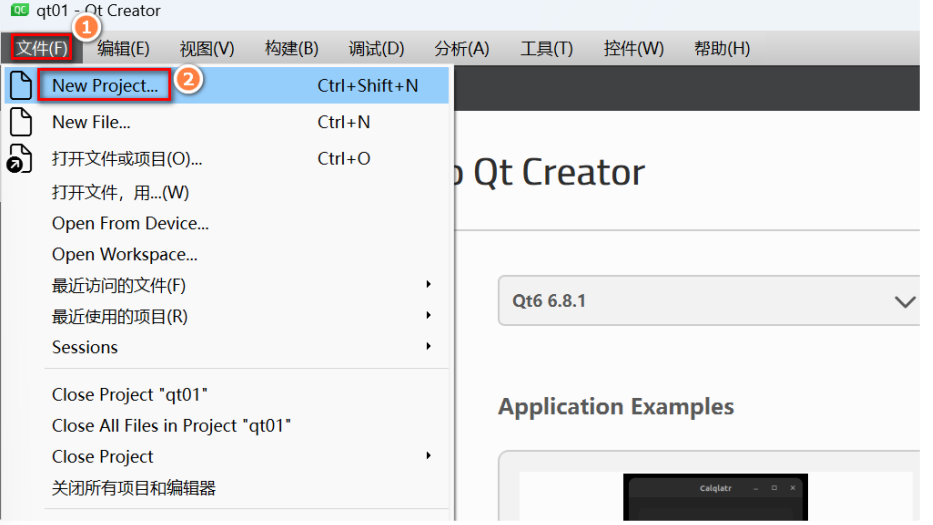Viewport: 933px width, 525px height.
Task: Click the Application Examples heading
Action: [616, 407]
